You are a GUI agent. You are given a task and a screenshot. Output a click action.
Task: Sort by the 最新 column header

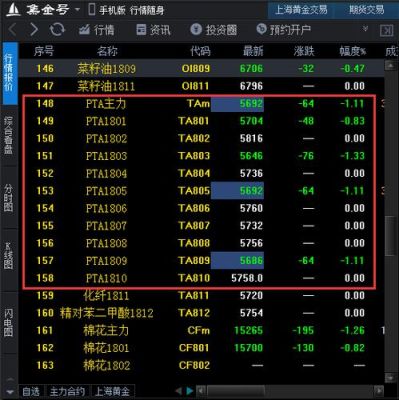[x=253, y=51]
